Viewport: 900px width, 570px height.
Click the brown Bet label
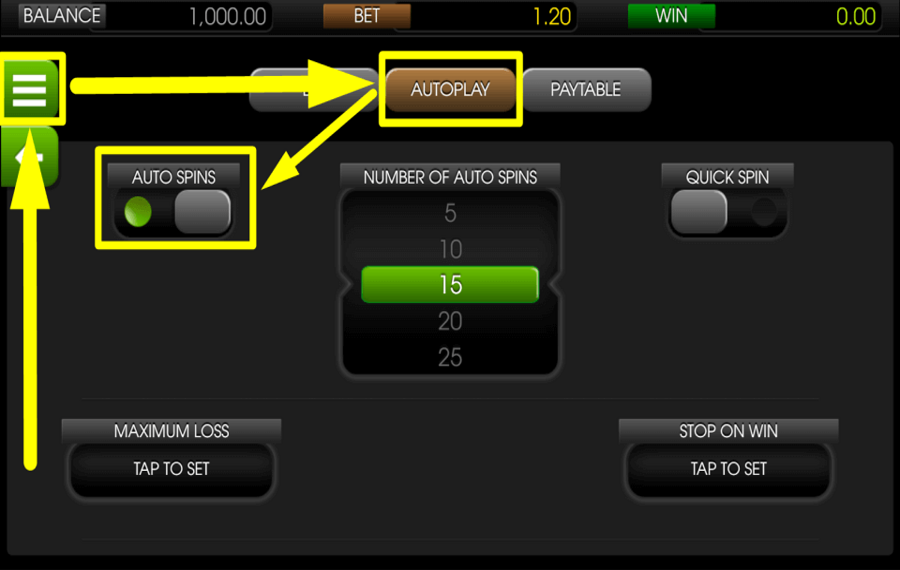[x=367, y=16]
